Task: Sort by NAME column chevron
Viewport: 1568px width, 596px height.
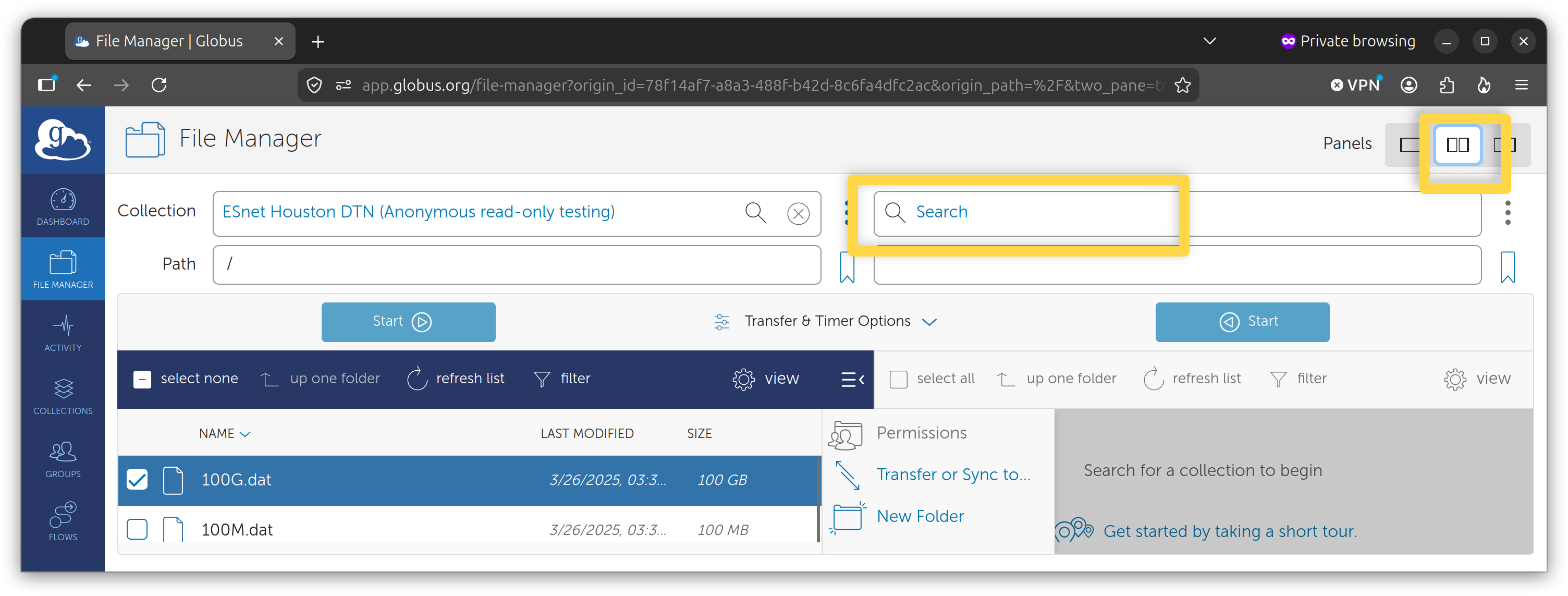Action: coord(246,434)
